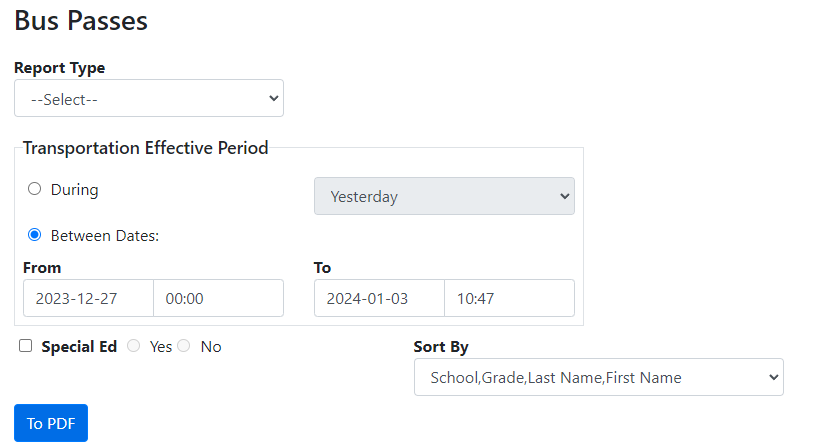Click the To label above date
This screenshot has height=447, width=830.
[x=322, y=267]
